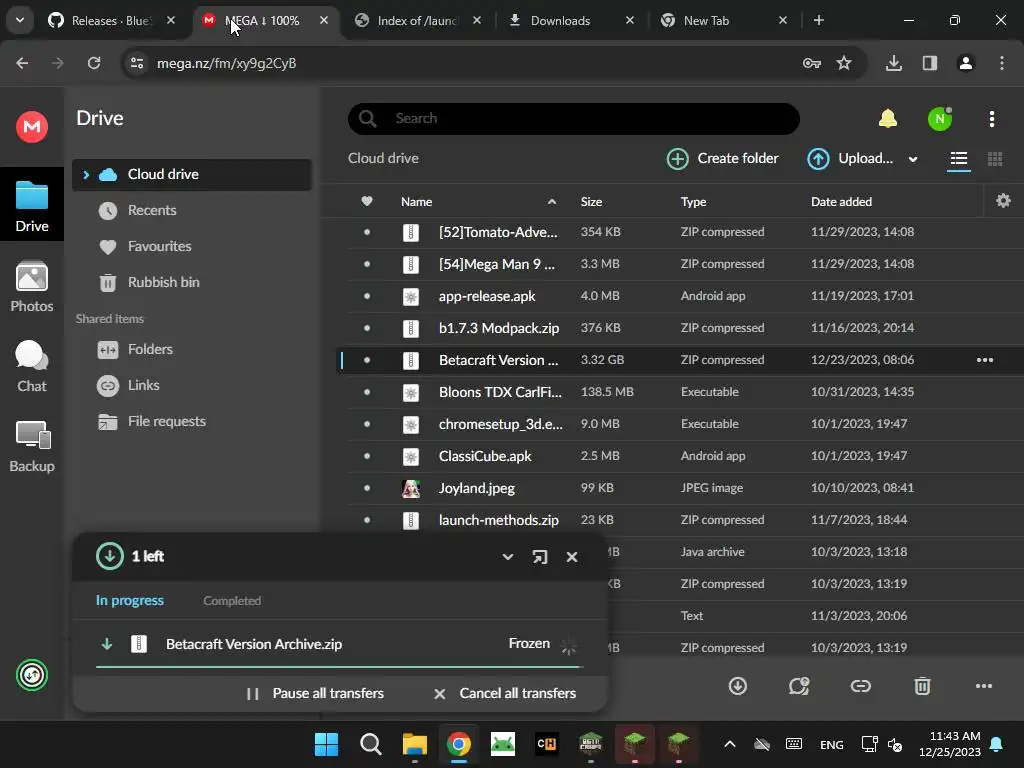The image size is (1024, 768).
Task: Collapse the transfers panel with chevron
Action: click(x=507, y=557)
